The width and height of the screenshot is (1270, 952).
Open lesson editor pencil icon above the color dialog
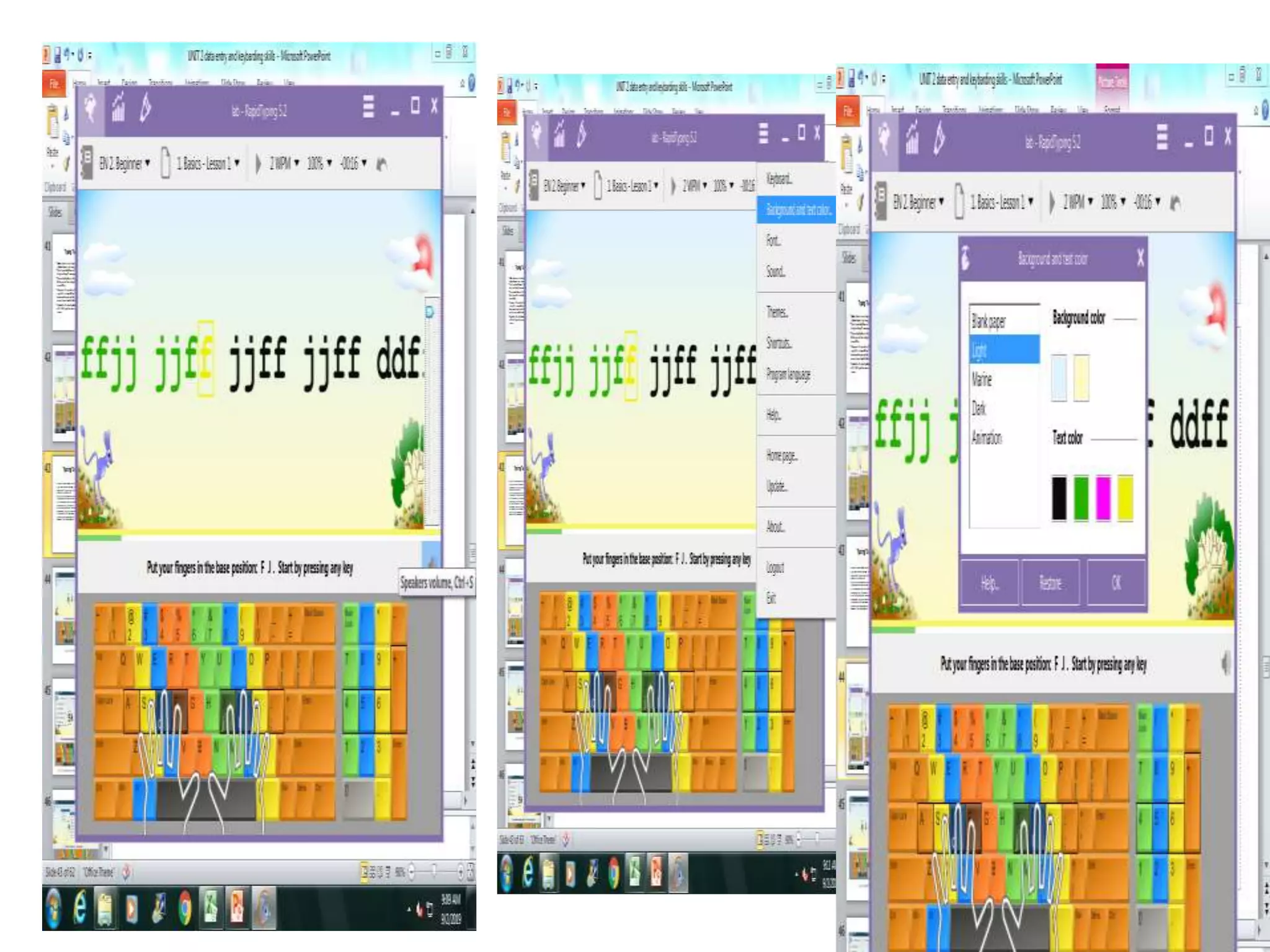tap(939, 138)
